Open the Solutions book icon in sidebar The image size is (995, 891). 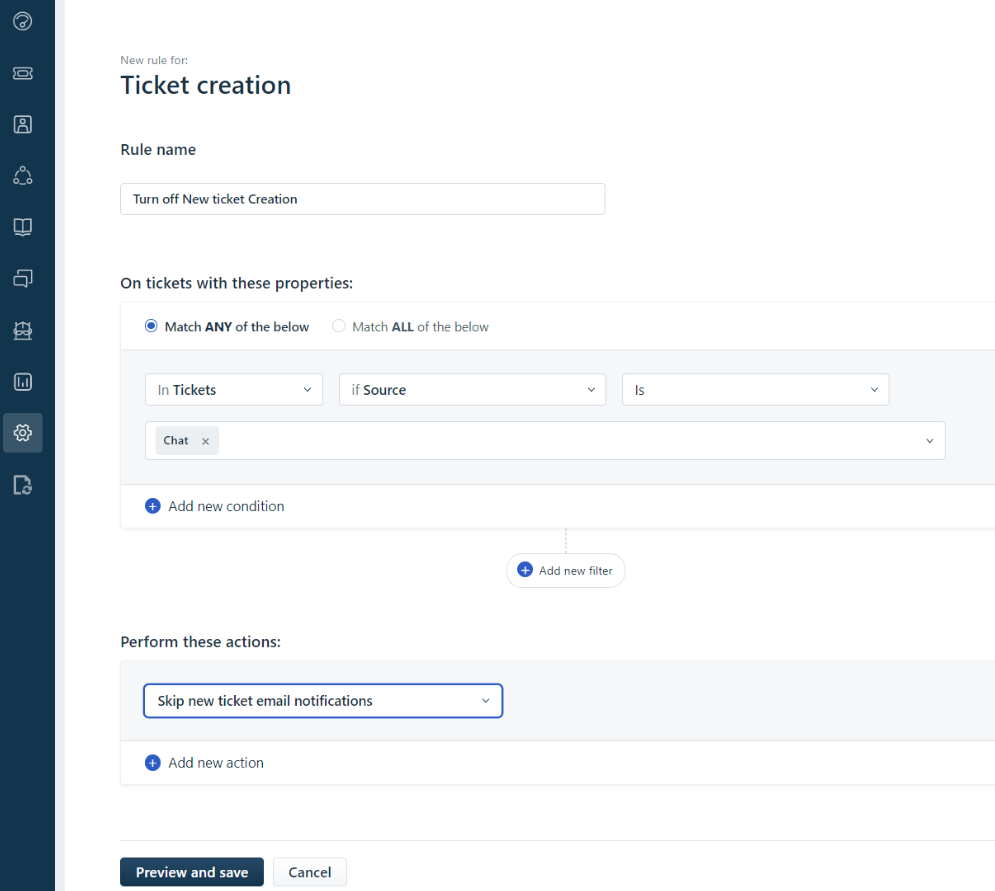coord(22,227)
